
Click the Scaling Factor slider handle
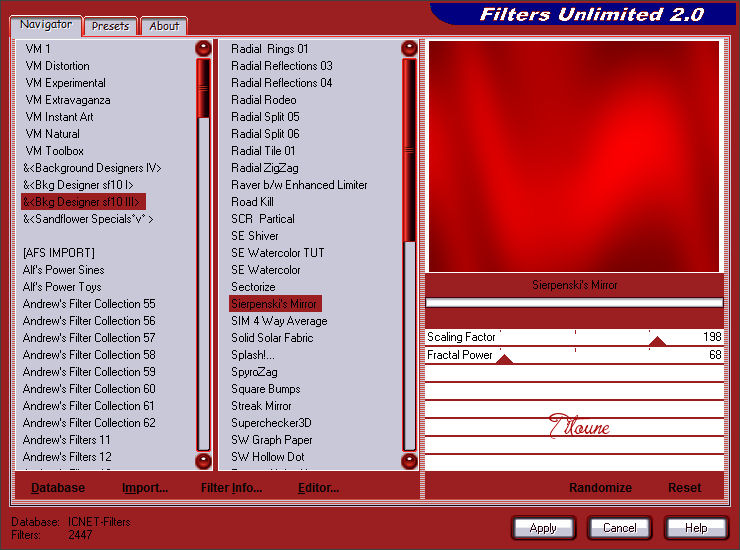pos(657,341)
